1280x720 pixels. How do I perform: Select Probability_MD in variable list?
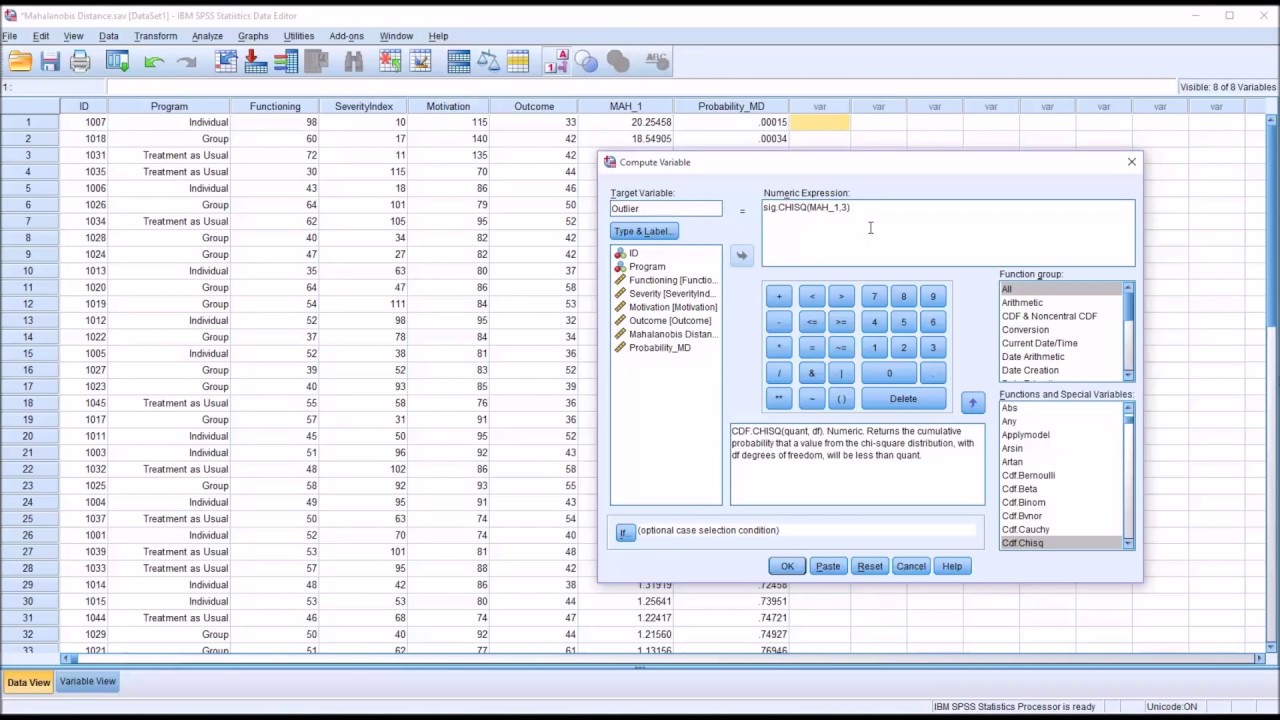[x=660, y=348]
